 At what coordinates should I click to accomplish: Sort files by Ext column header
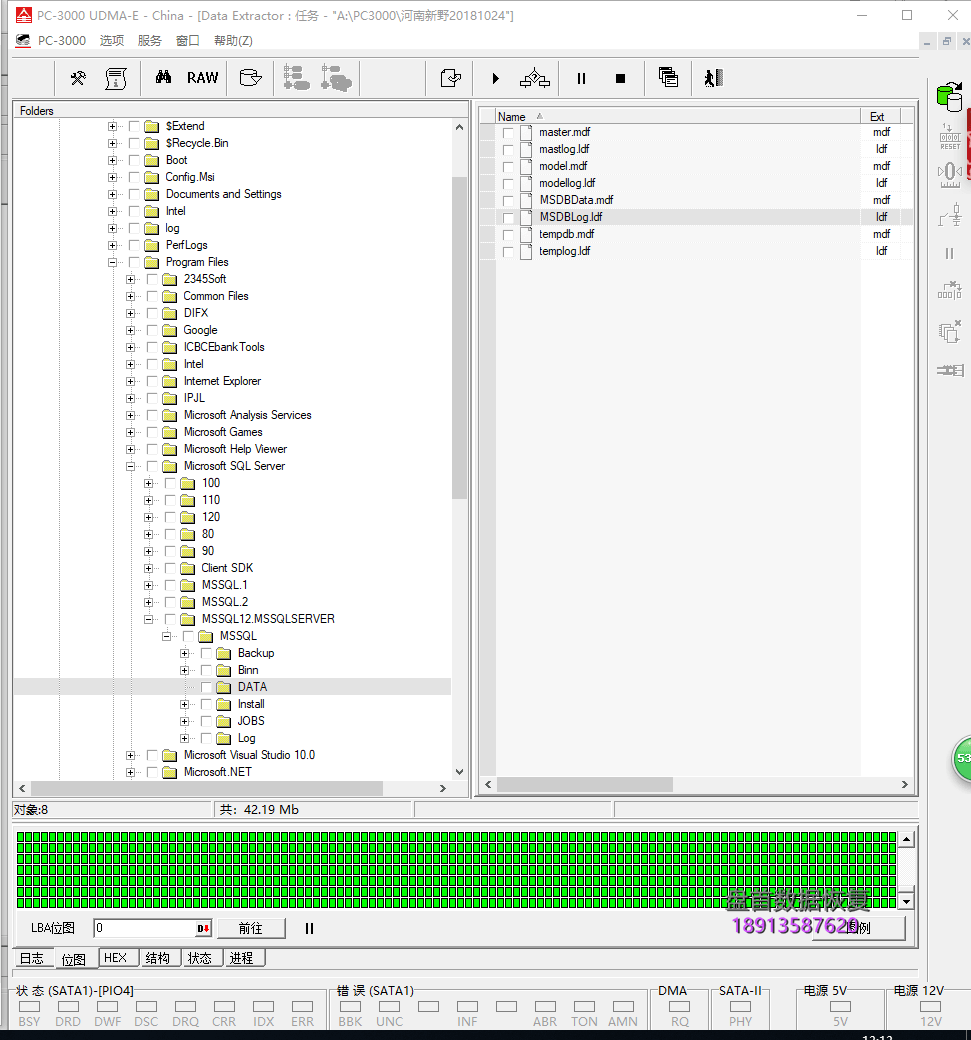click(x=881, y=117)
